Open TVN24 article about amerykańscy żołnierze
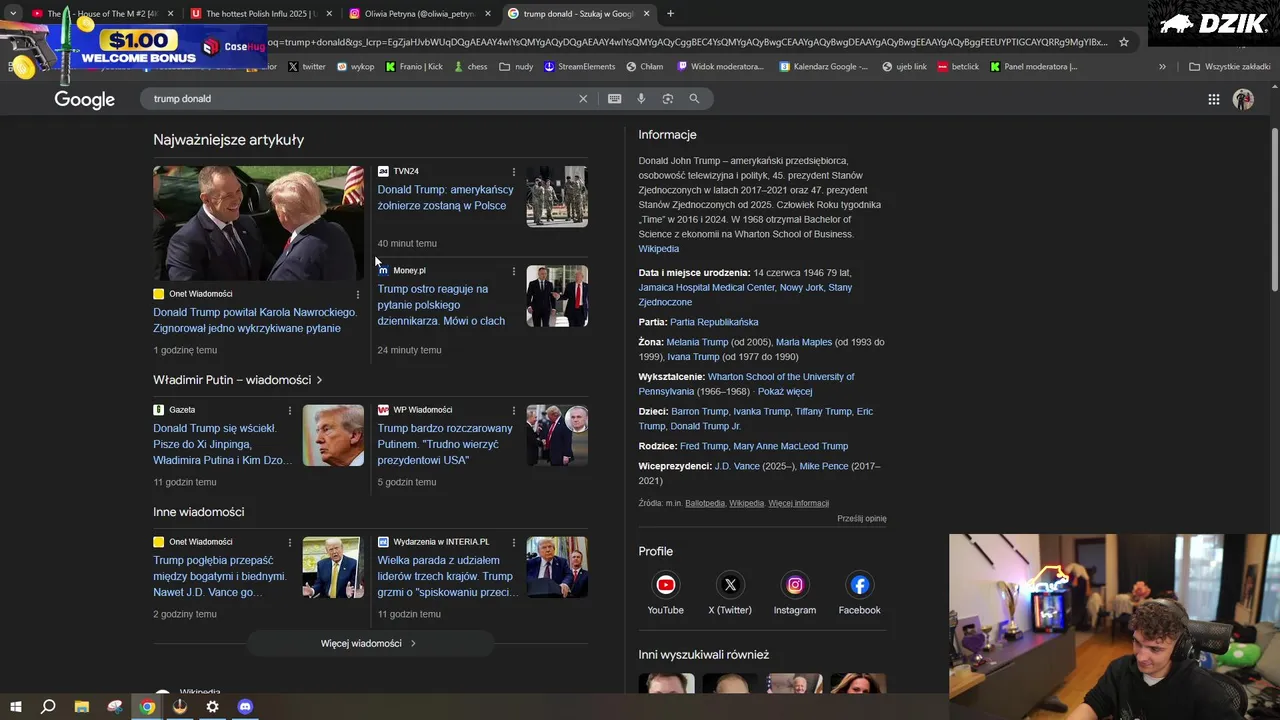This screenshot has height=720, width=1280. [x=446, y=198]
